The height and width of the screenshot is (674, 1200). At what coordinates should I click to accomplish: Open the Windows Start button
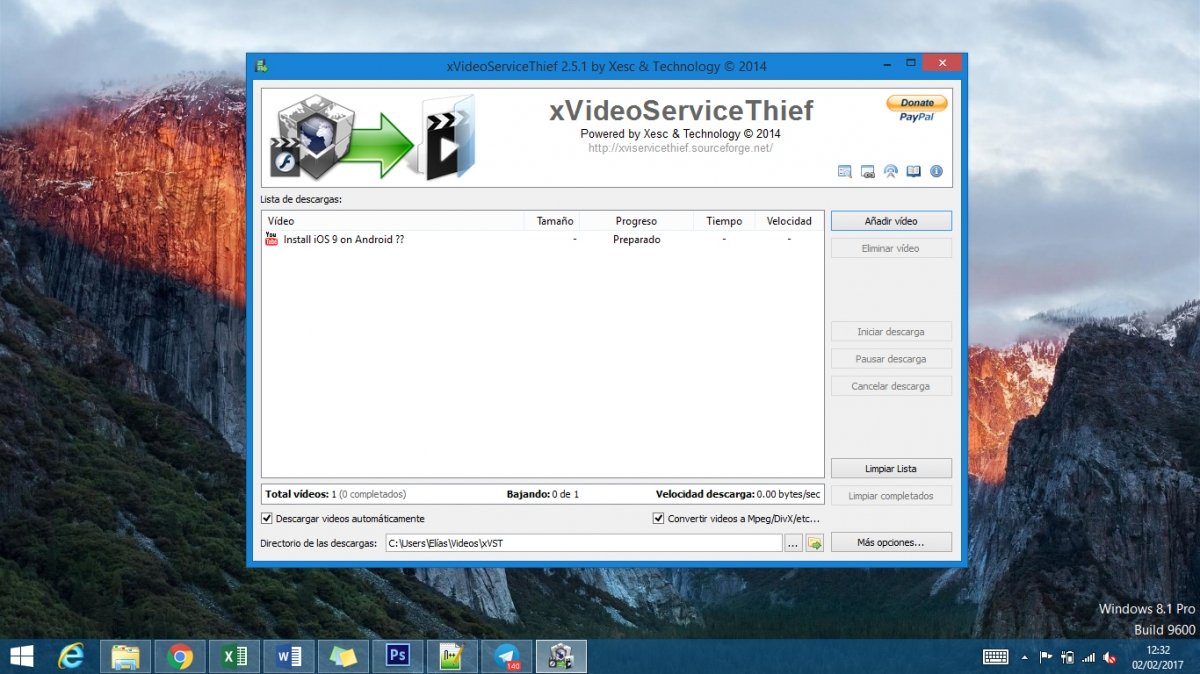20,656
